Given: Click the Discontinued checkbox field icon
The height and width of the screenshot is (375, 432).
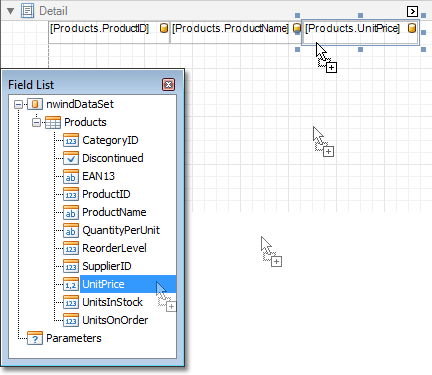Looking at the screenshot, I should tap(71, 158).
